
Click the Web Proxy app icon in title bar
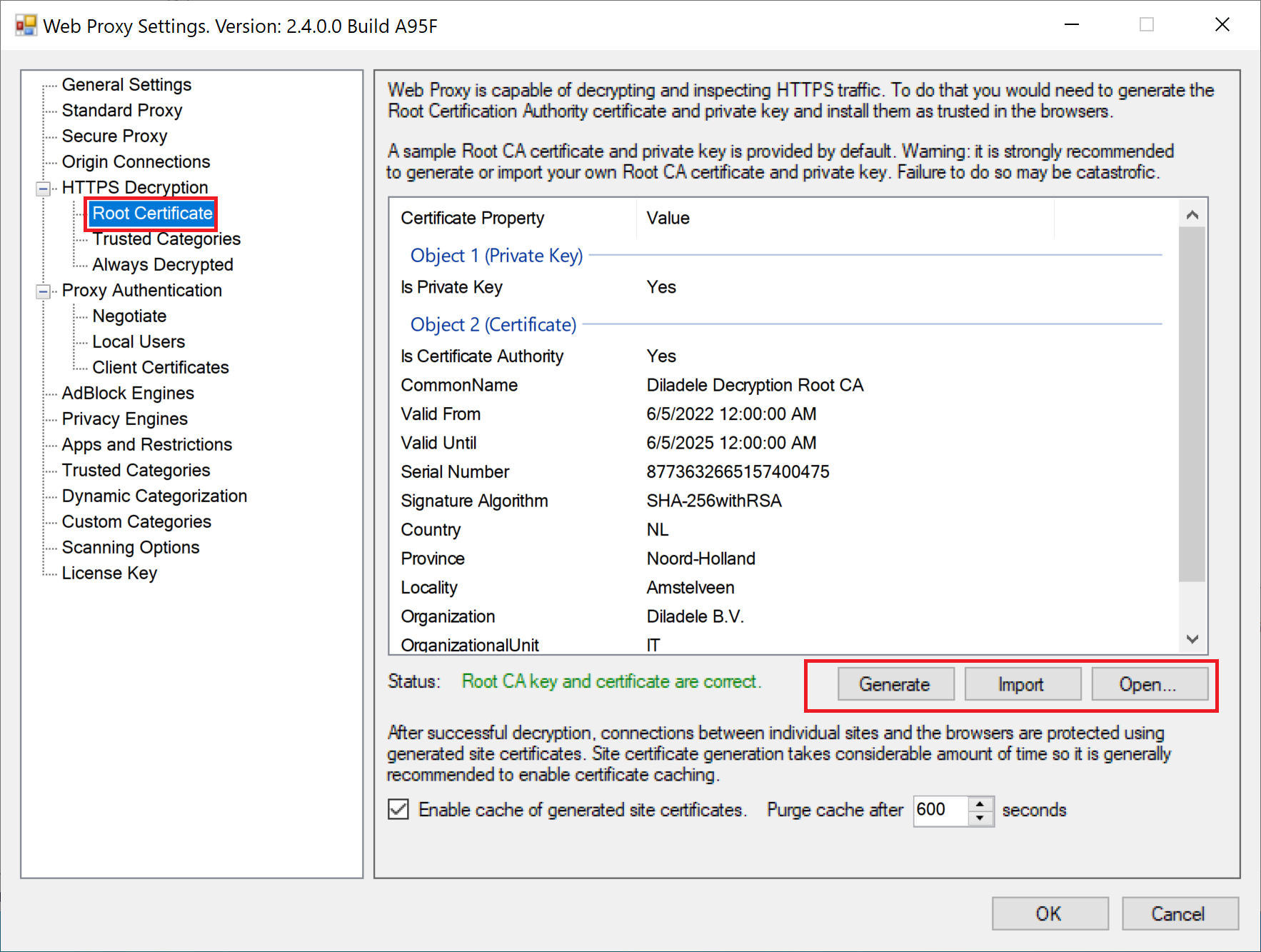click(26, 26)
